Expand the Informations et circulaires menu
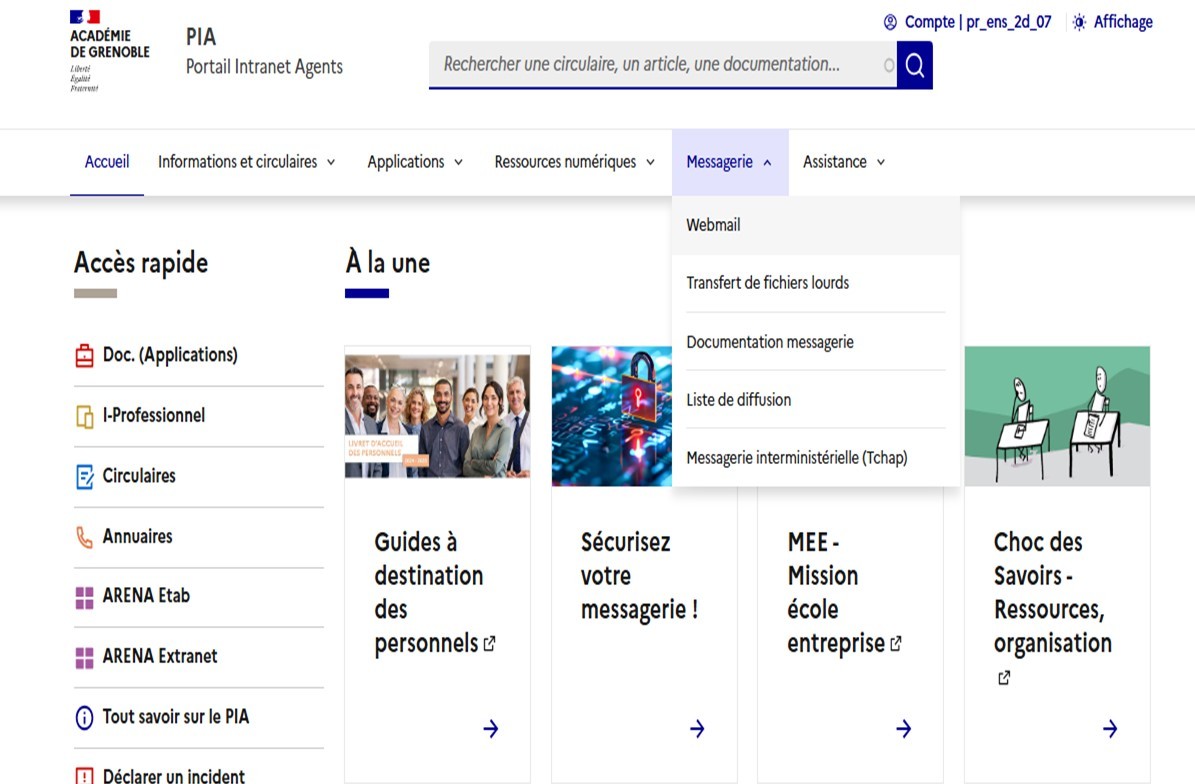1195x784 pixels. click(x=246, y=162)
